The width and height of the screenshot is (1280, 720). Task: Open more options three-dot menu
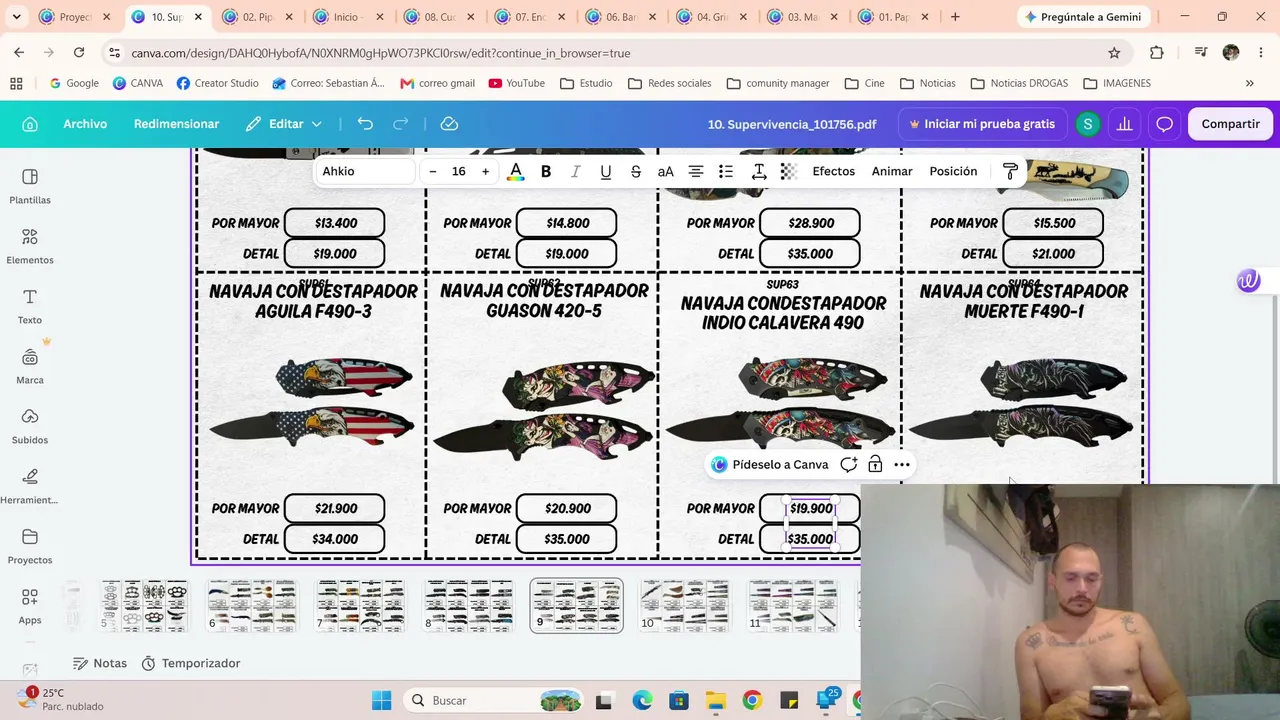[x=902, y=464]
